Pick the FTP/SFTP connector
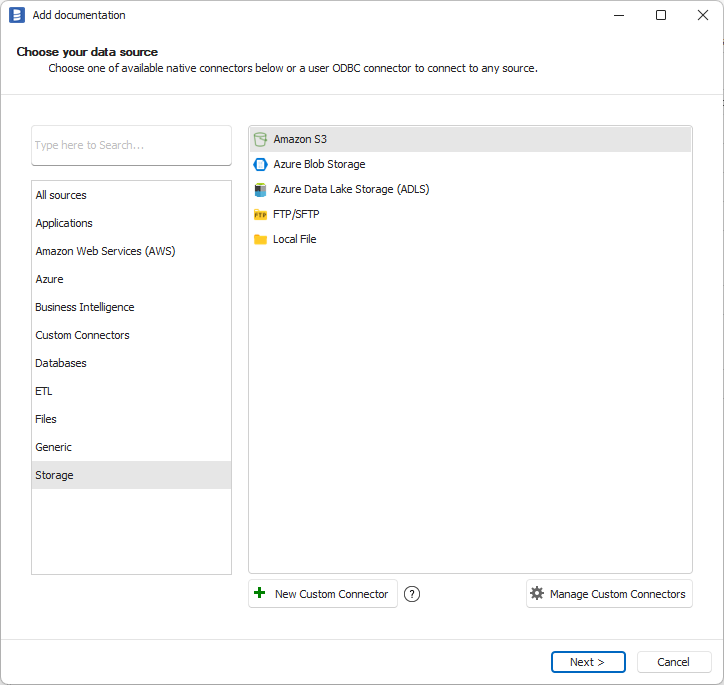Viewport: 724px width, 685px height. pos(470,214)
